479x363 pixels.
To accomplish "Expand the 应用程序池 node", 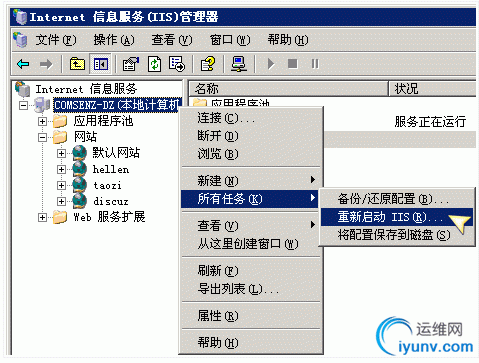I will pyautogui.click(x=42, y=121).
